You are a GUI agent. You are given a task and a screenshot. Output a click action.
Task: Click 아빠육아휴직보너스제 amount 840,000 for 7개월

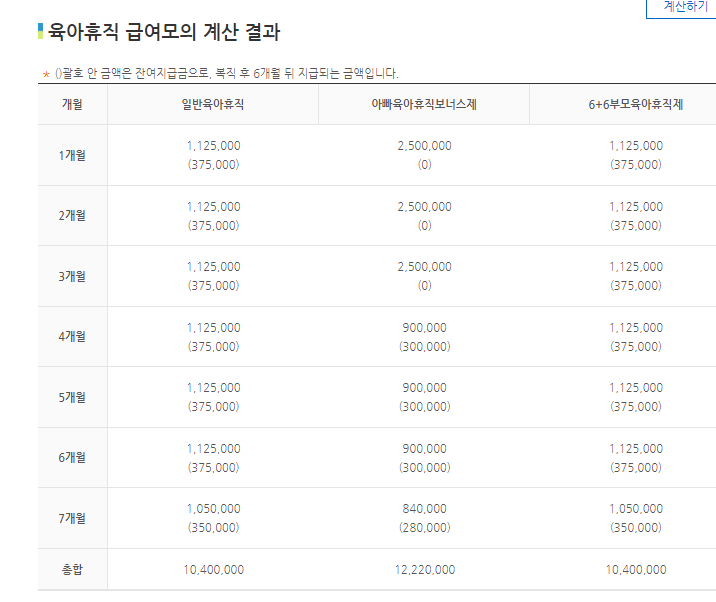(424, 508)
